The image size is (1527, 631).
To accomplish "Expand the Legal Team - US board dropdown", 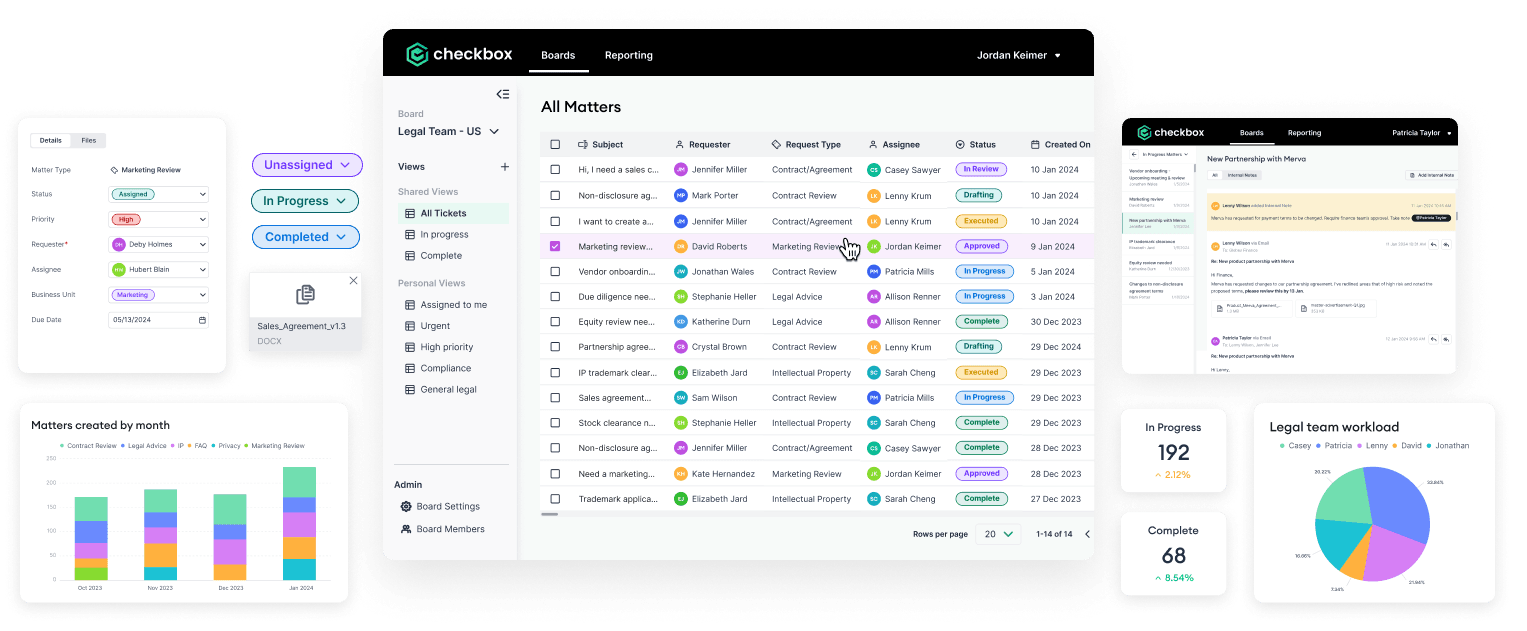I will pos(494,132).
